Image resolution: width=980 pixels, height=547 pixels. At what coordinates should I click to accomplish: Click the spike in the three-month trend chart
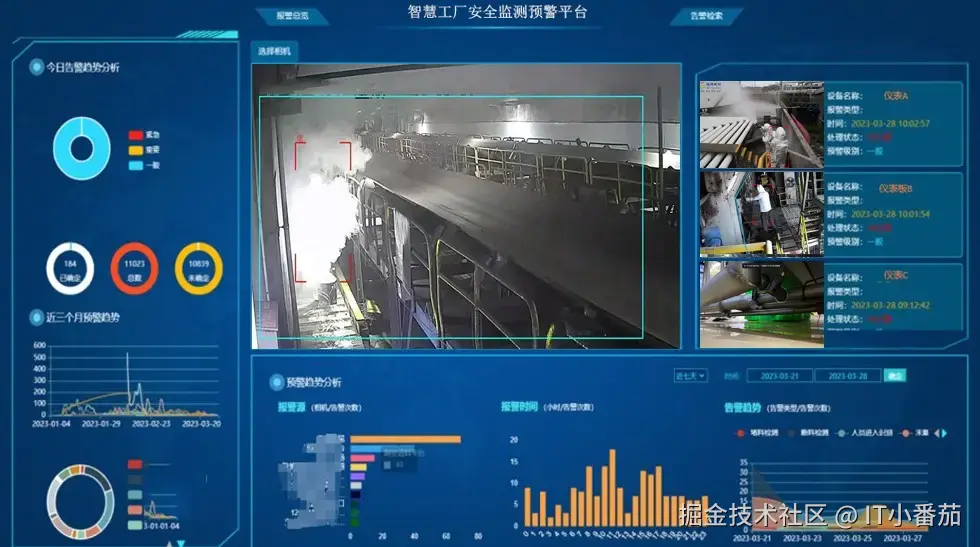(128, 383)
